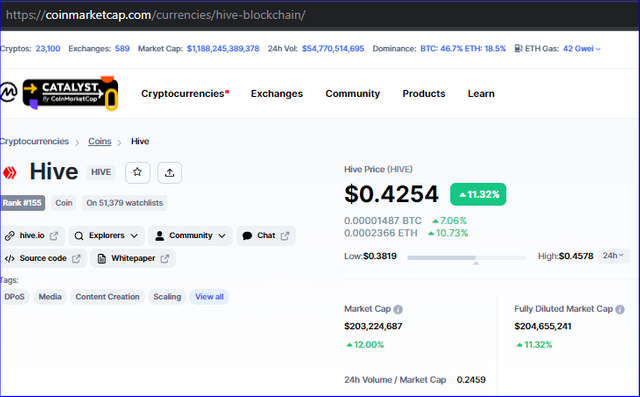Click the On 51,379 watchlists badge
Viewport: 640px width, 397px height.
(x=124, y=203)
